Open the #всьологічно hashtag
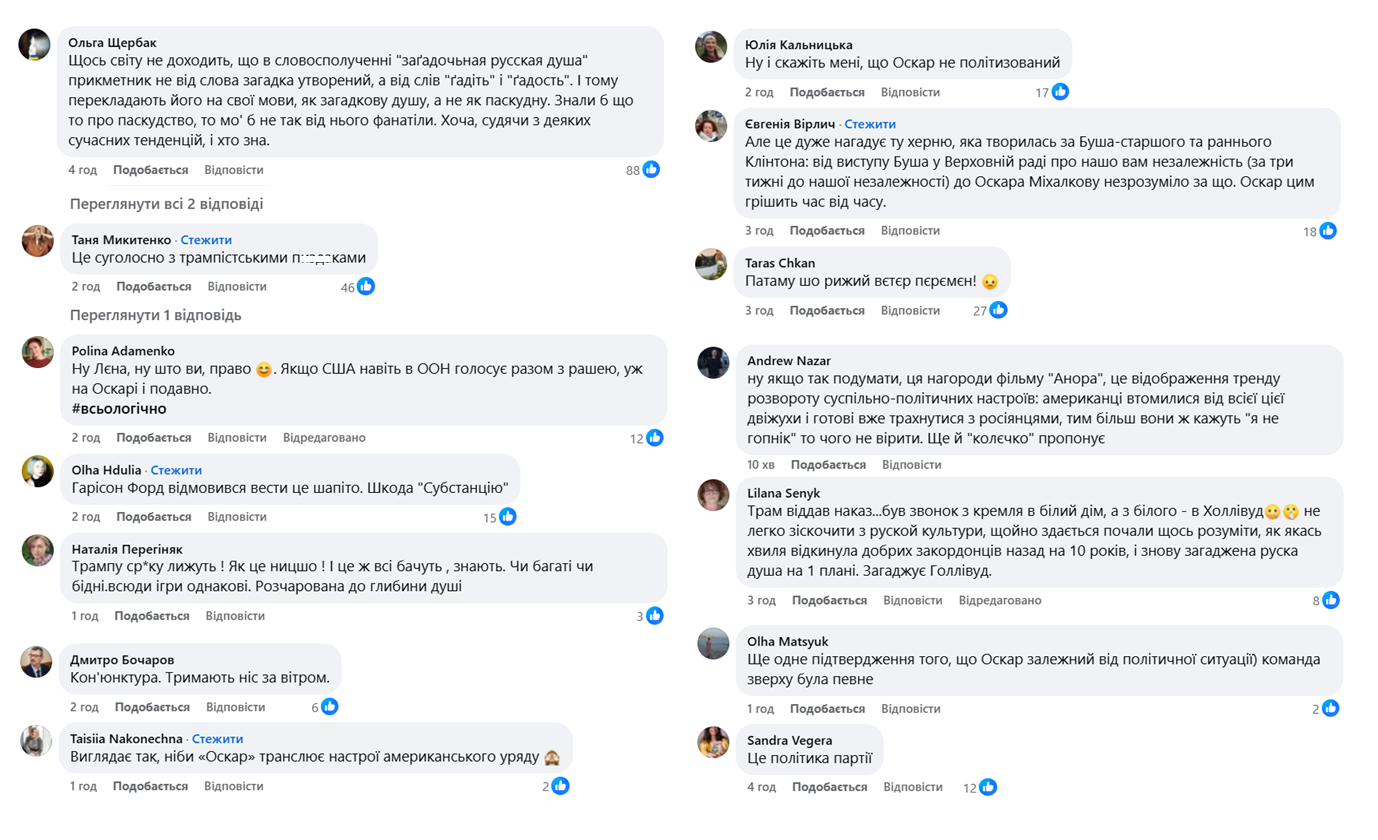1378x840 pixels. (x=119, y=409)
